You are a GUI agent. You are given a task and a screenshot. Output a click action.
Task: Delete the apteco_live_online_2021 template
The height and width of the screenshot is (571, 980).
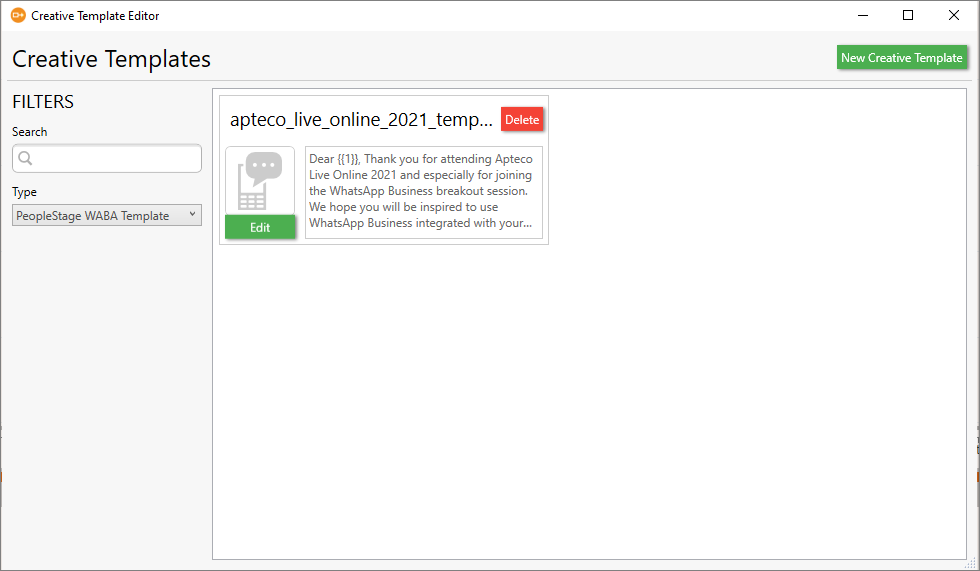[522, 119]
